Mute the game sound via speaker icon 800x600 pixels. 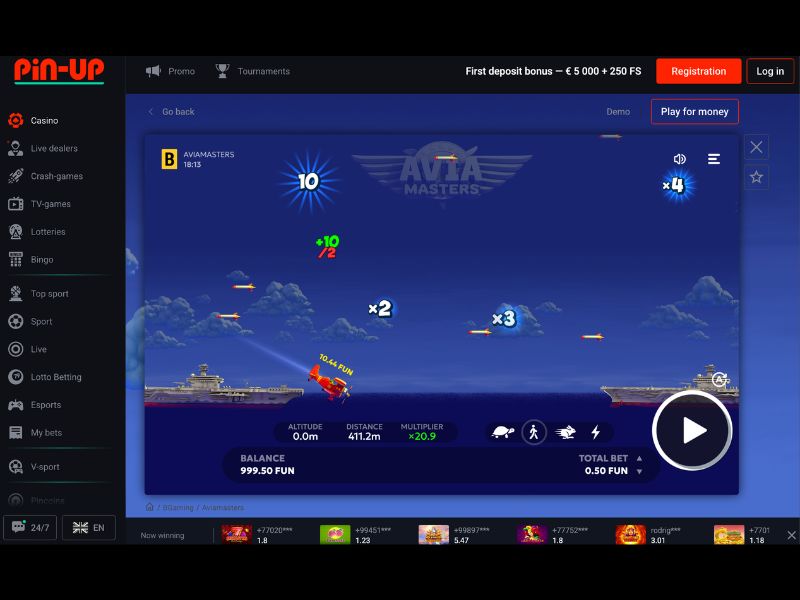click(x=680, y=159)
